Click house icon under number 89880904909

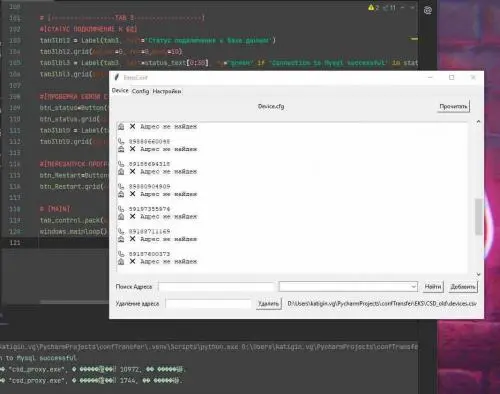tap(121, 194)
